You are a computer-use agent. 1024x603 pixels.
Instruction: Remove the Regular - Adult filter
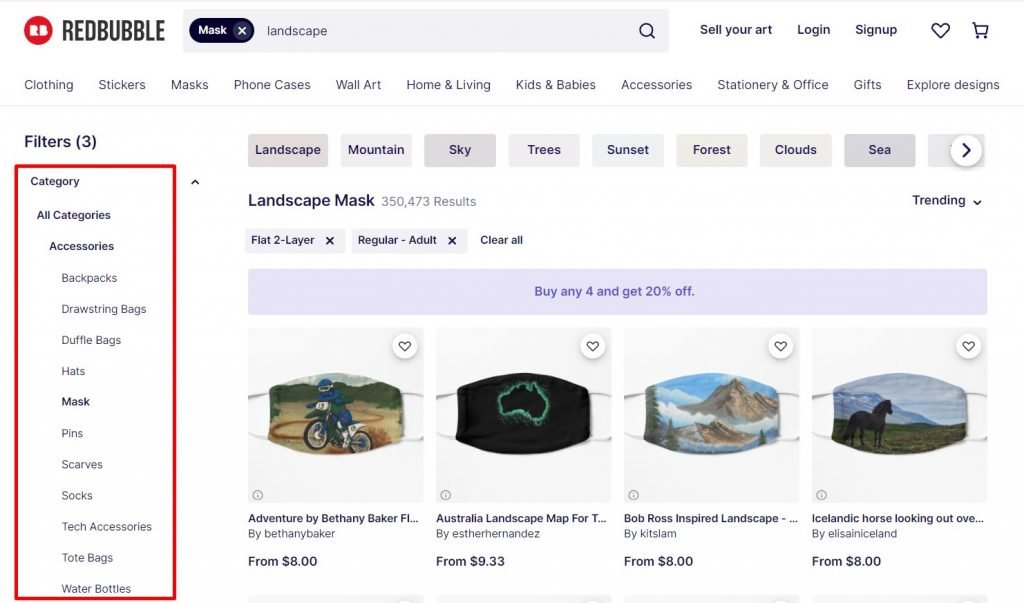coord(452,241)
